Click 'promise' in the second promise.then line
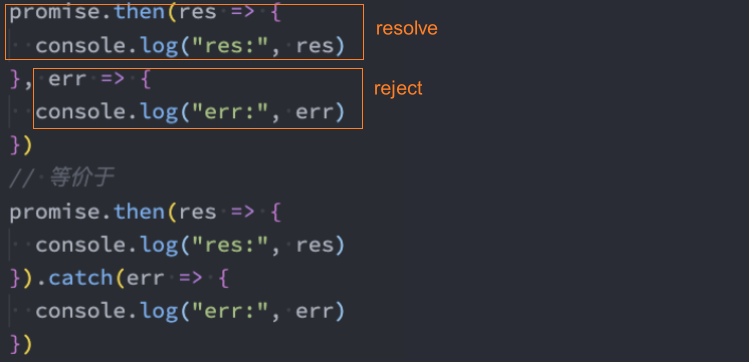The height and width of the screenshot is (362, 749). click(x=55, y=212)
